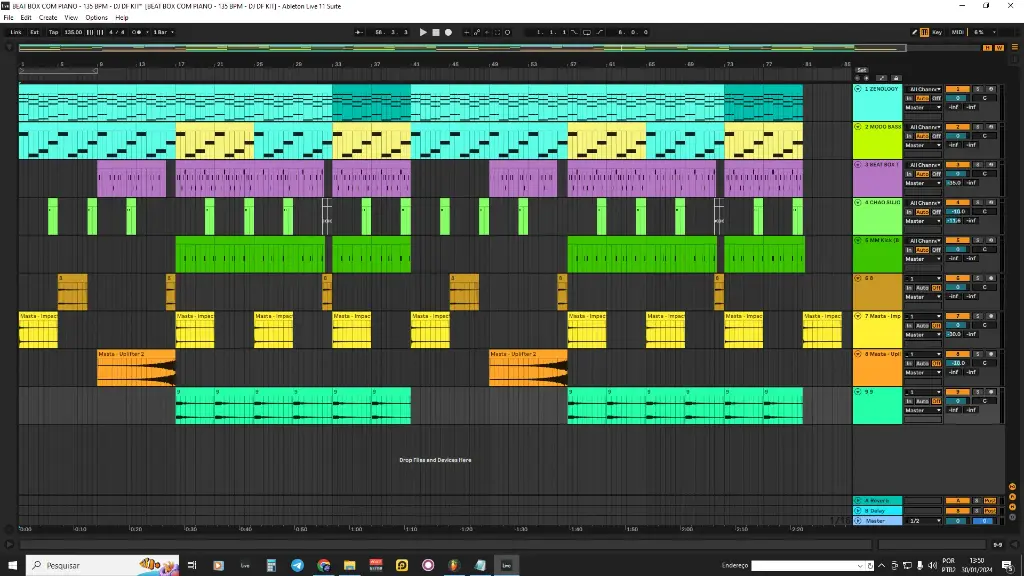Collapse the 1 ZENOLOGY track
Screen dimensions: 1024x576
tap(858, 89)
